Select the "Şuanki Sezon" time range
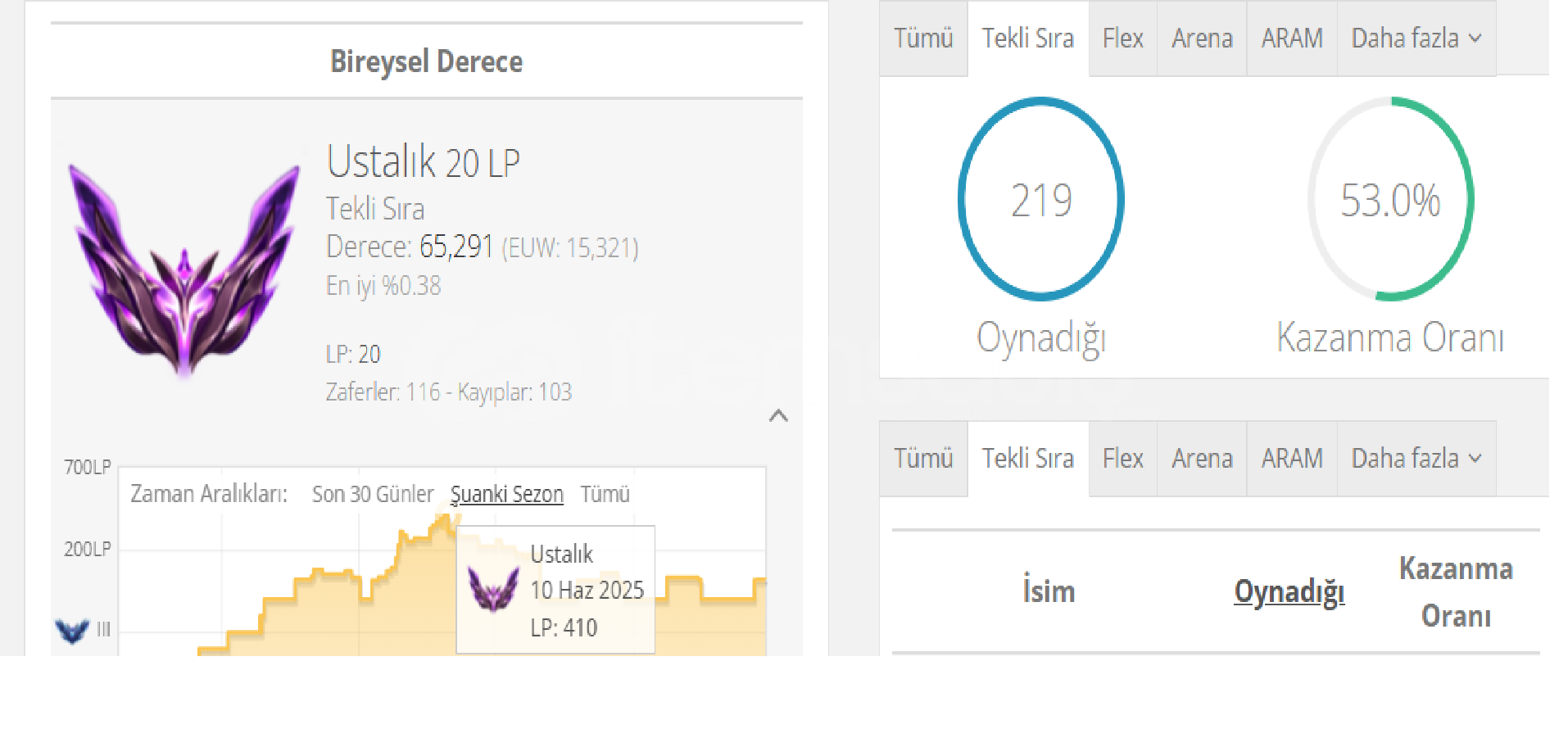The image size is (1568, 738). tap(506, 495)
